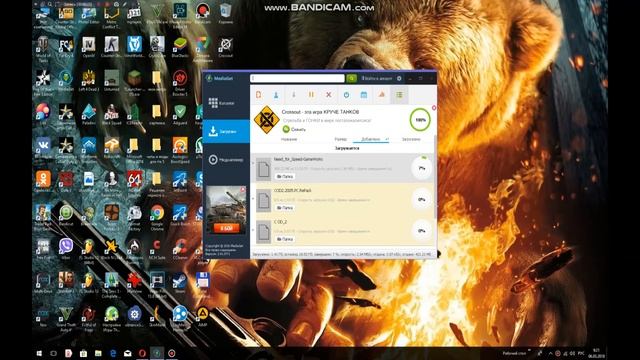
Task: Open Microsoft Edge from the taskbar
Action: pos(113,353)
